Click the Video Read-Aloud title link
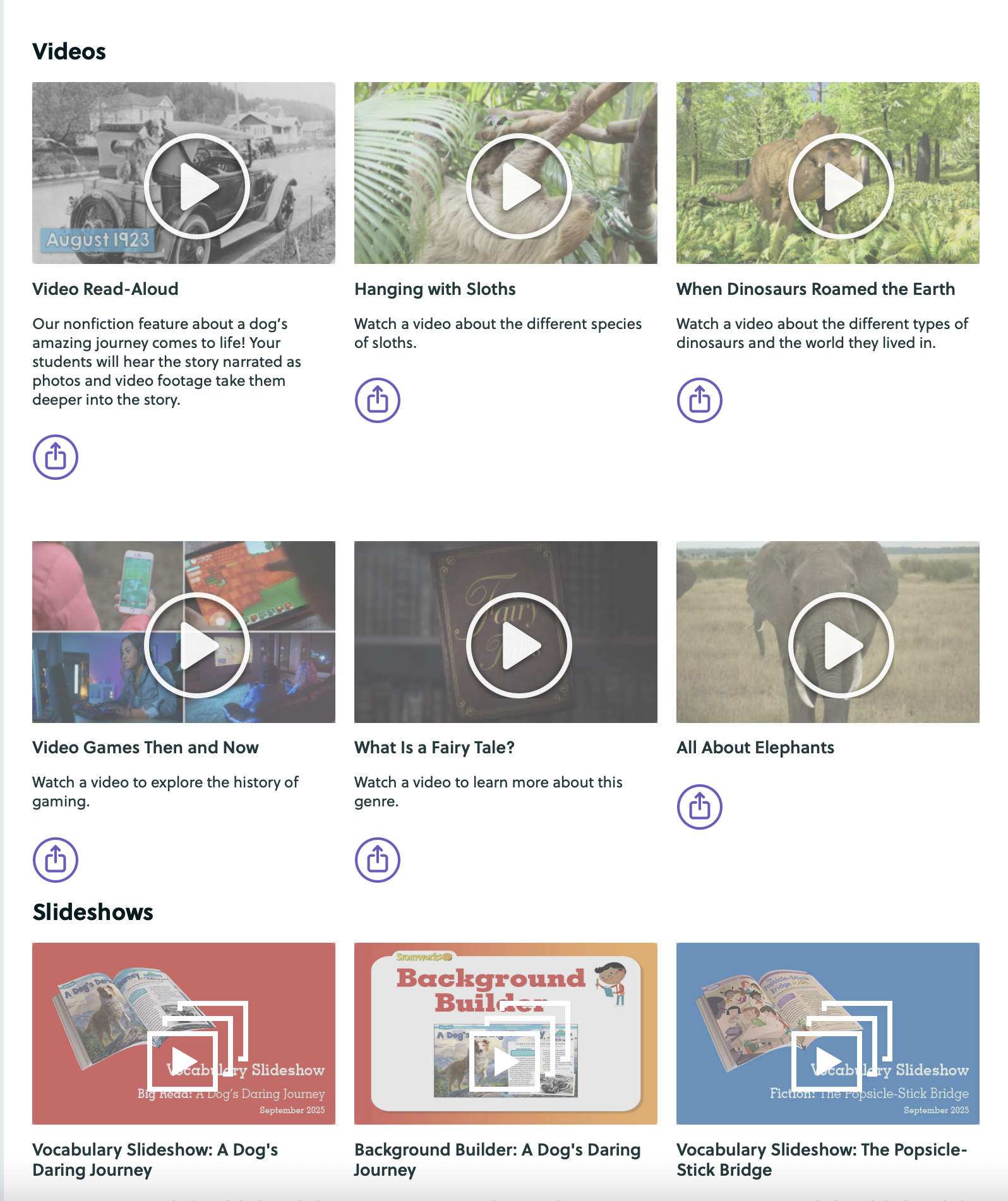The image size is (1008, 1201). (x=105, y=289)
